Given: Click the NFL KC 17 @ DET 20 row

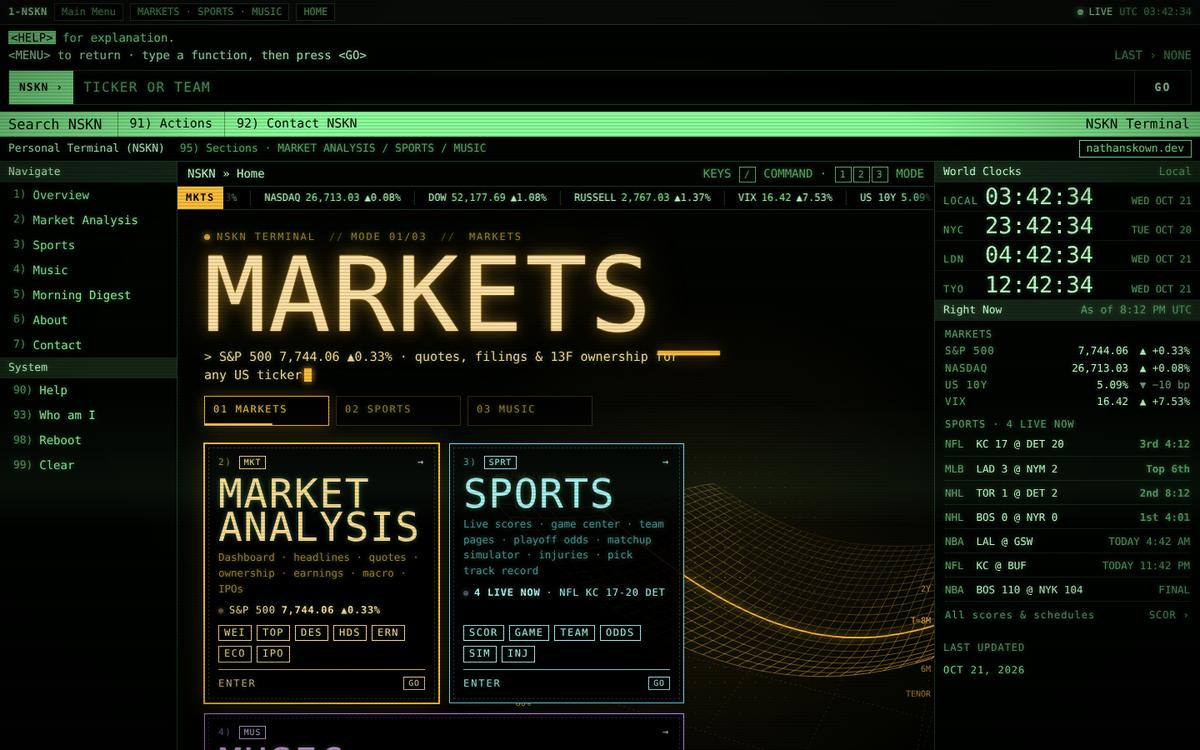Looking at the screenshot, I should coord(1067,444).
